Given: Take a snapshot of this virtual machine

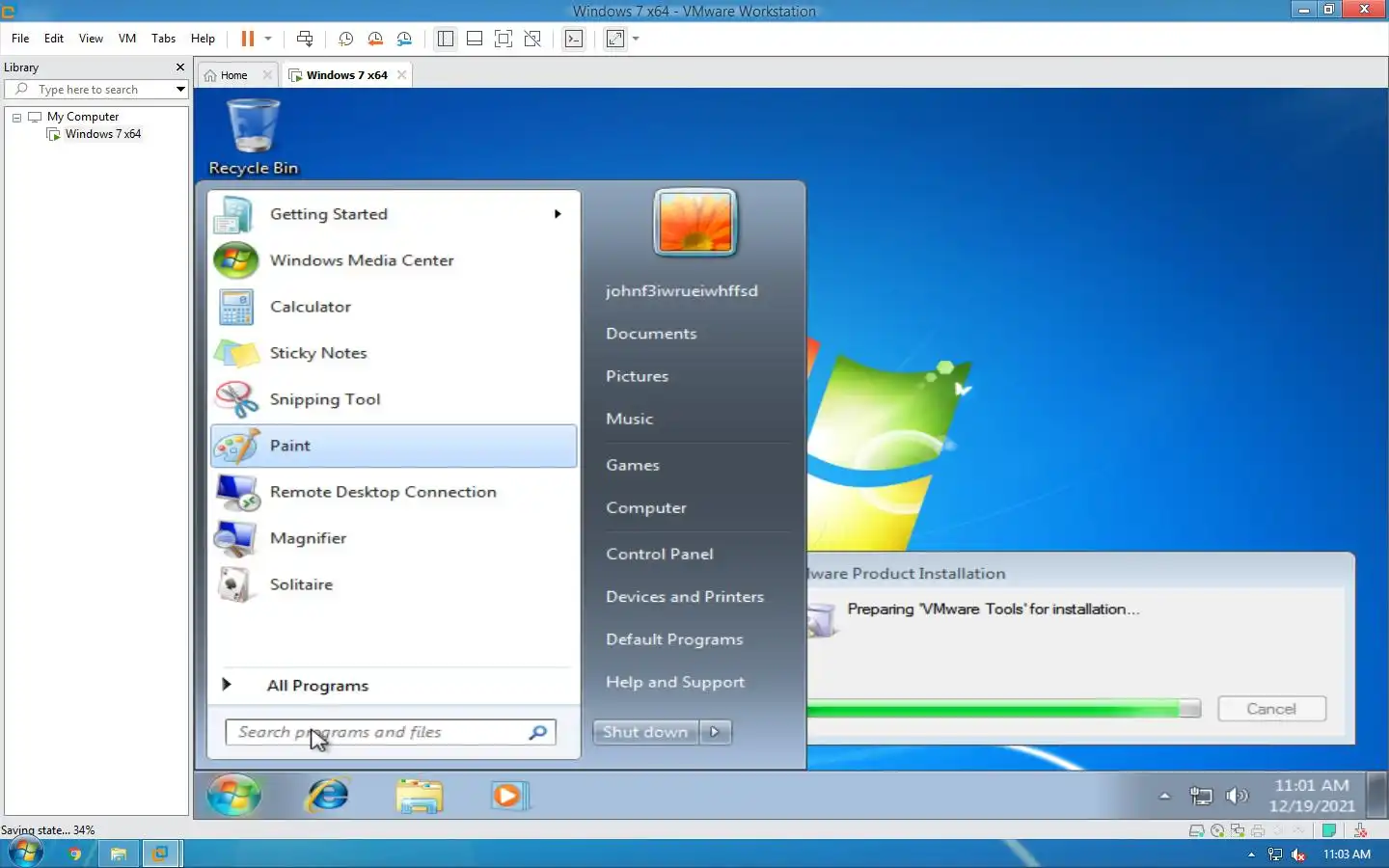Looking at the screenshot, I should (345, 39).
